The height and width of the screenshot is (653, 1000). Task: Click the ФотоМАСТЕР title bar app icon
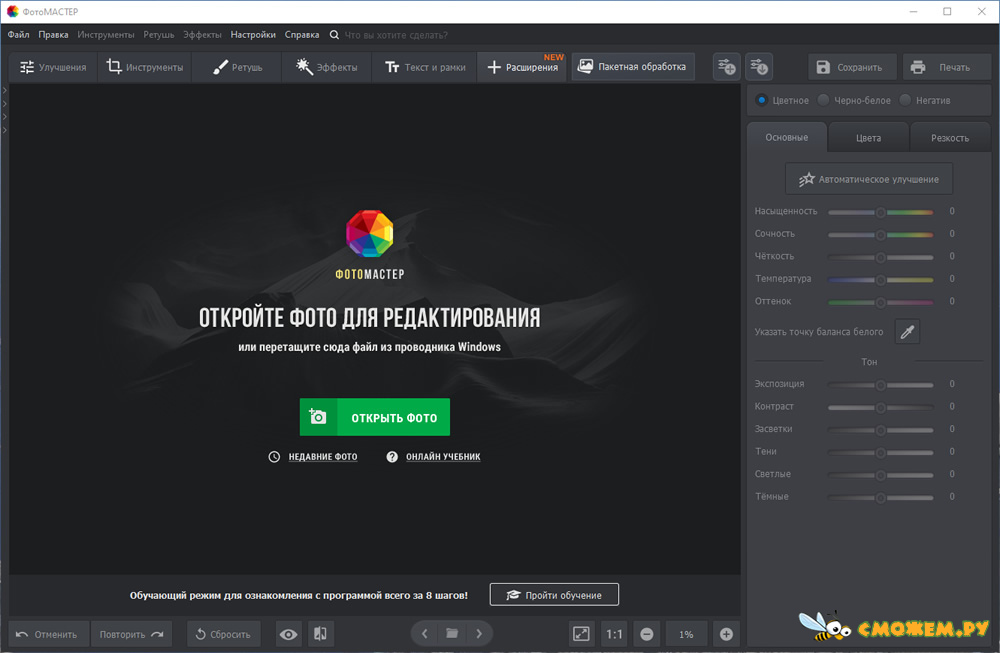(x=13, y=11)
